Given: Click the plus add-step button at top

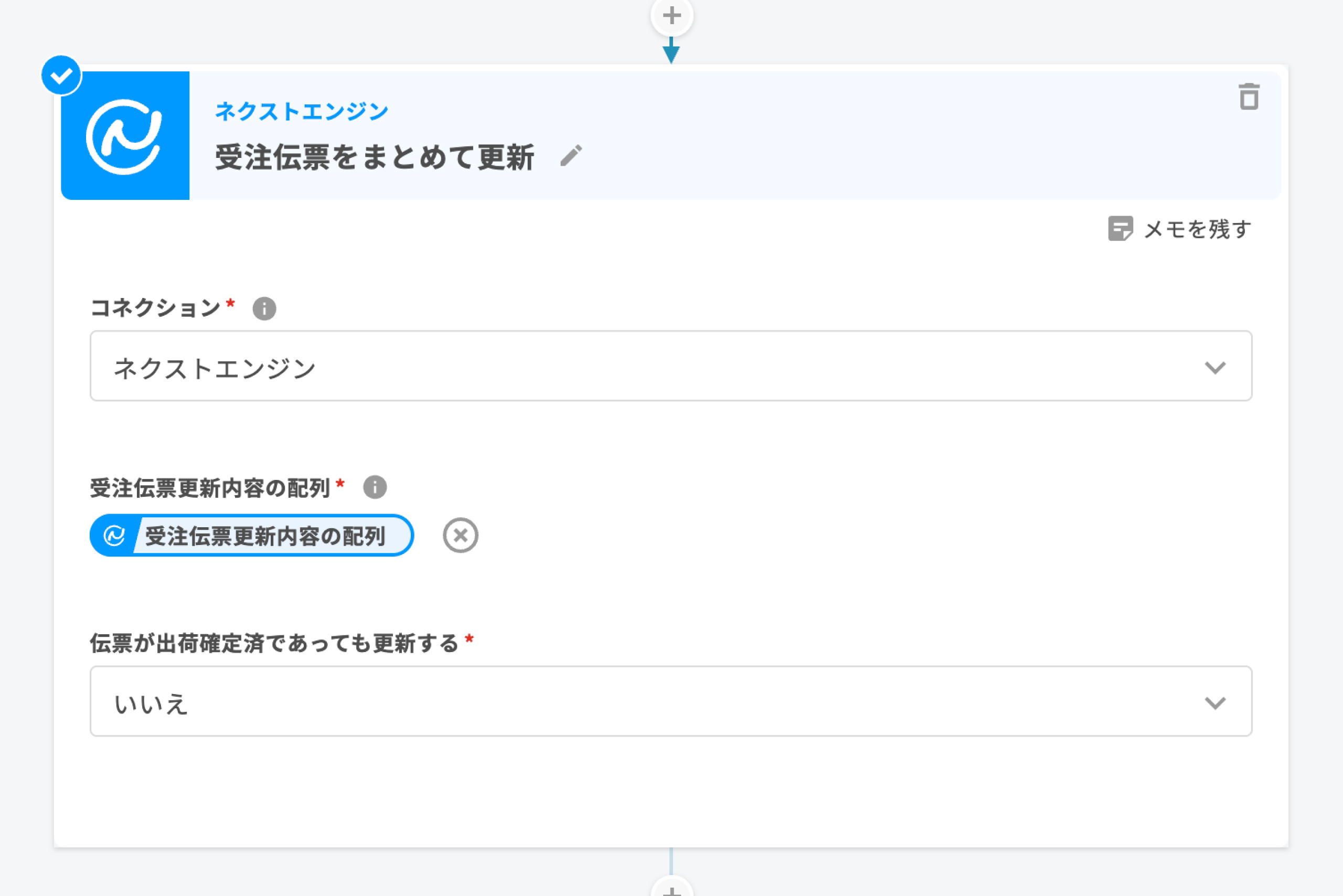Looking at the screenshot, I should 671,15.
